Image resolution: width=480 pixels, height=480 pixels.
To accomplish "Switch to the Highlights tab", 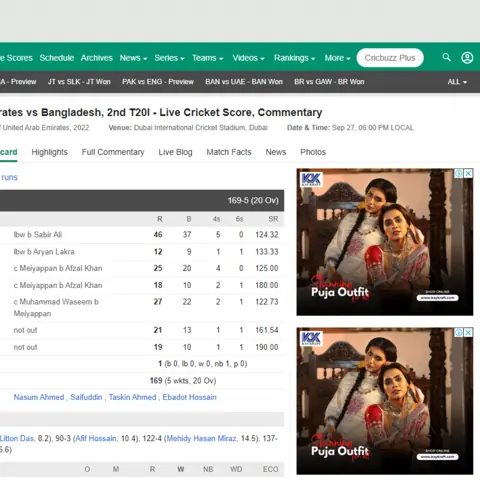I will pos(49,152).
